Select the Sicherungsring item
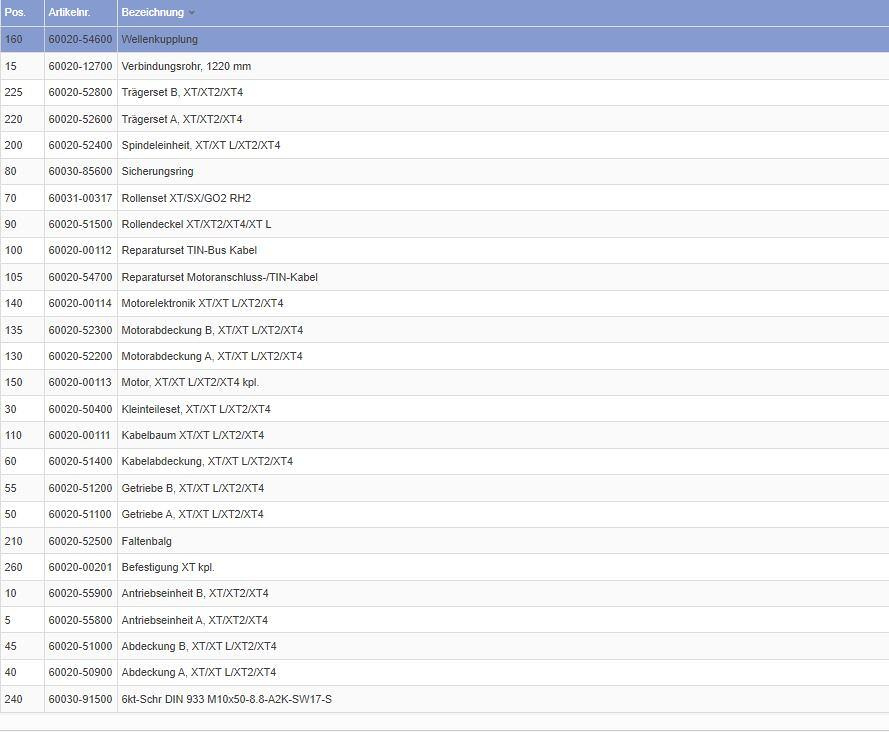The width and height of the screenshot is (889, 732). point(157,172)
